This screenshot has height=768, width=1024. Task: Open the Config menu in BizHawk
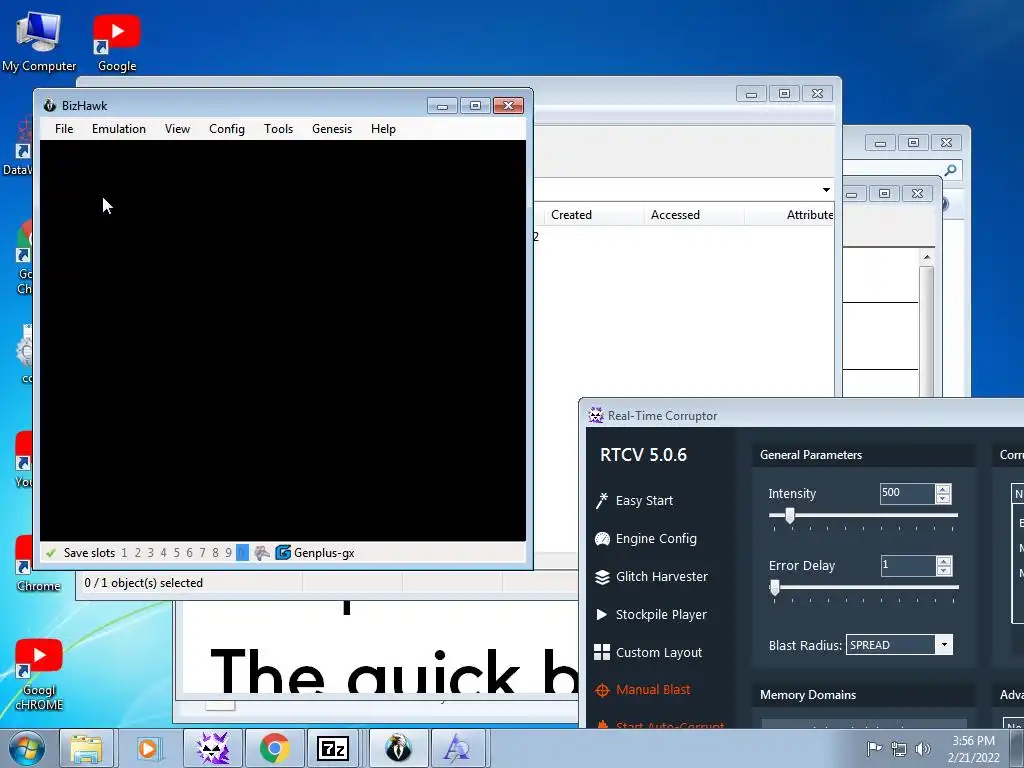click(227, 129)
